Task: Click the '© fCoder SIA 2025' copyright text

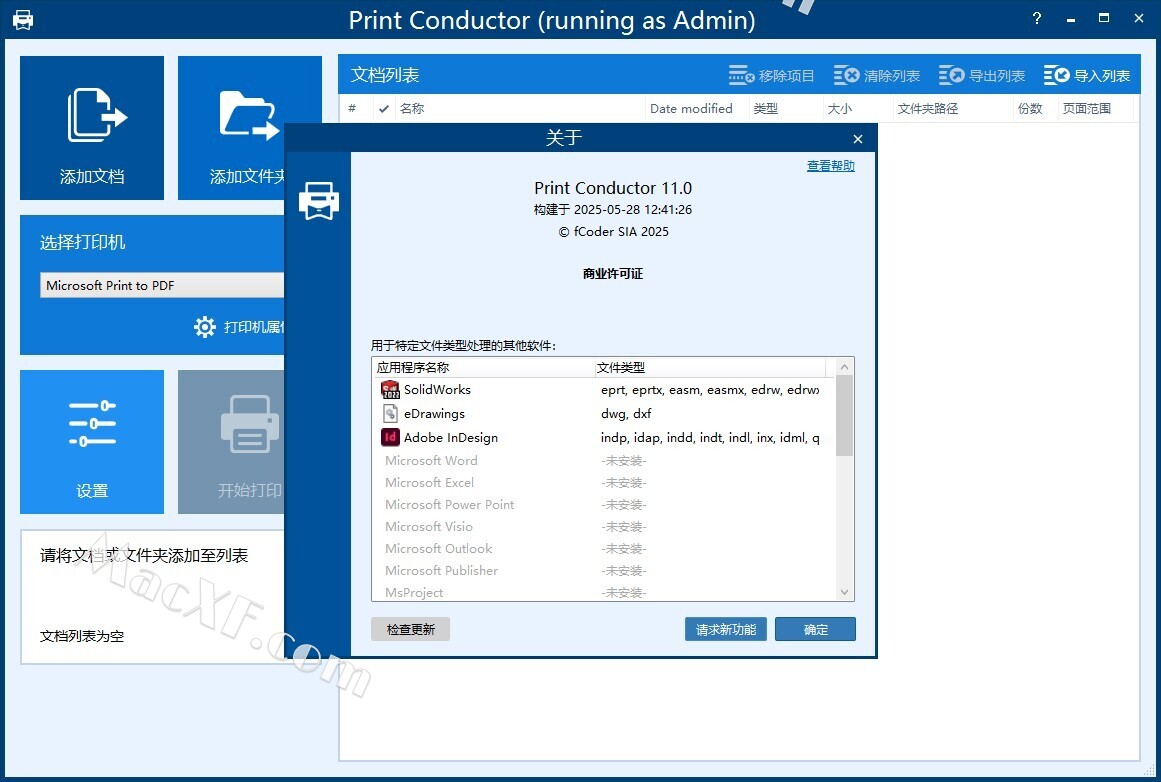Action: click(613, 232)
